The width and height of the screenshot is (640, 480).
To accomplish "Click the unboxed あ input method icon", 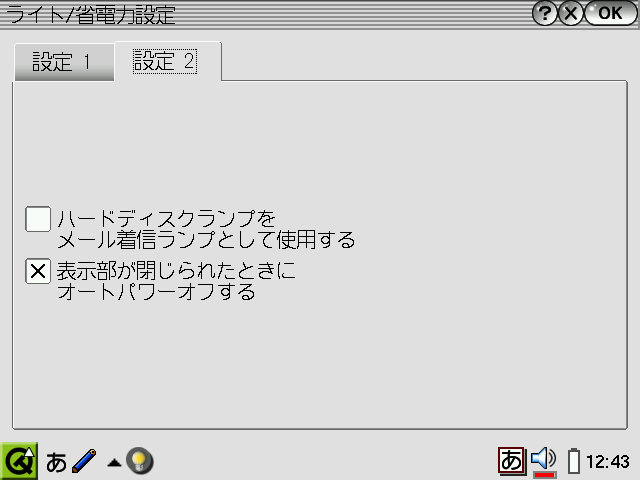I will 56,462.
